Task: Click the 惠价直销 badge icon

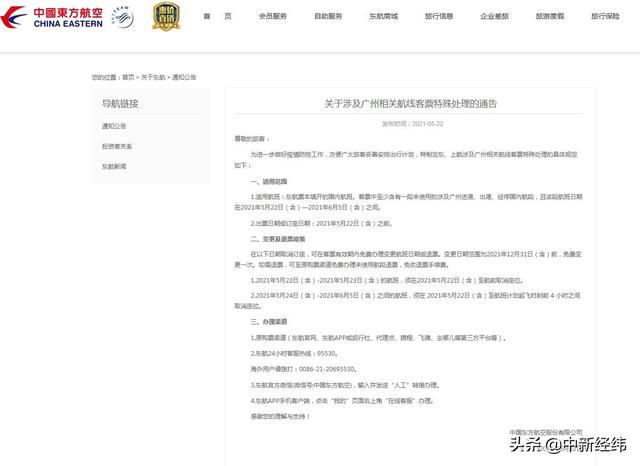Action: pyautogui.click(x=167, y=17)
